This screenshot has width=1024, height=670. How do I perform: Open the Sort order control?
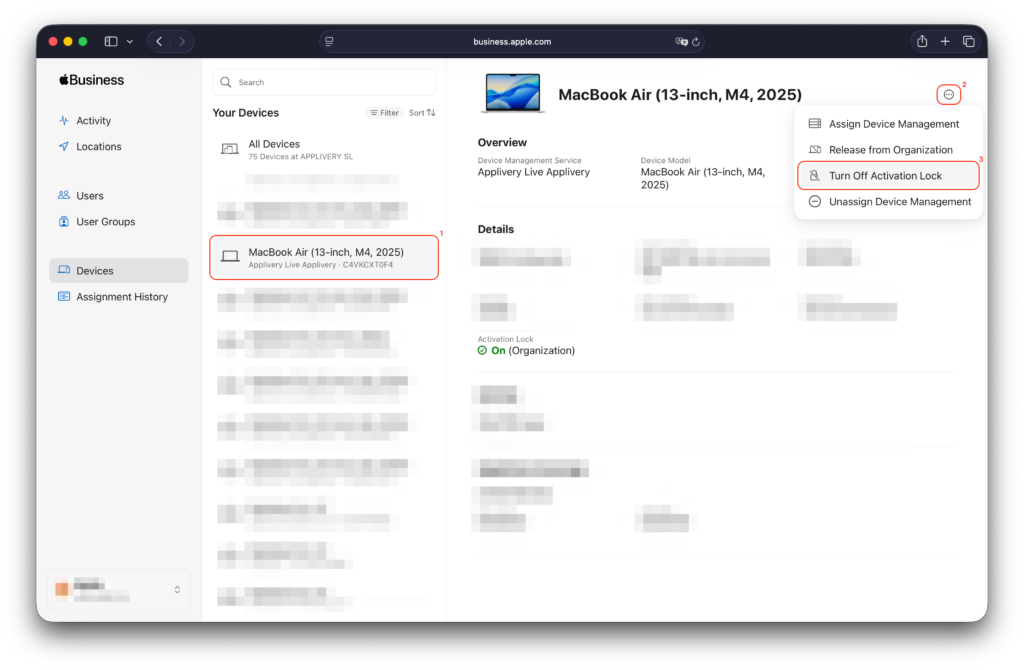click(422, 113)
